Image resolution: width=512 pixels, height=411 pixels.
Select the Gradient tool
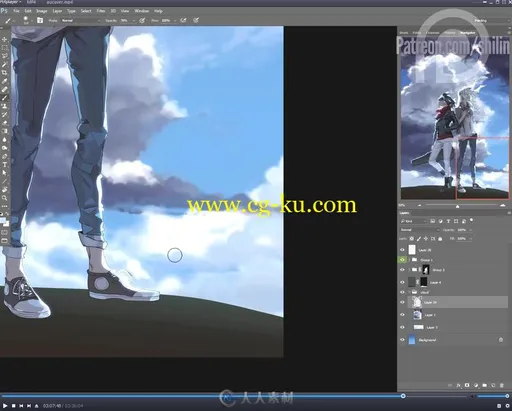coord(5,131)
